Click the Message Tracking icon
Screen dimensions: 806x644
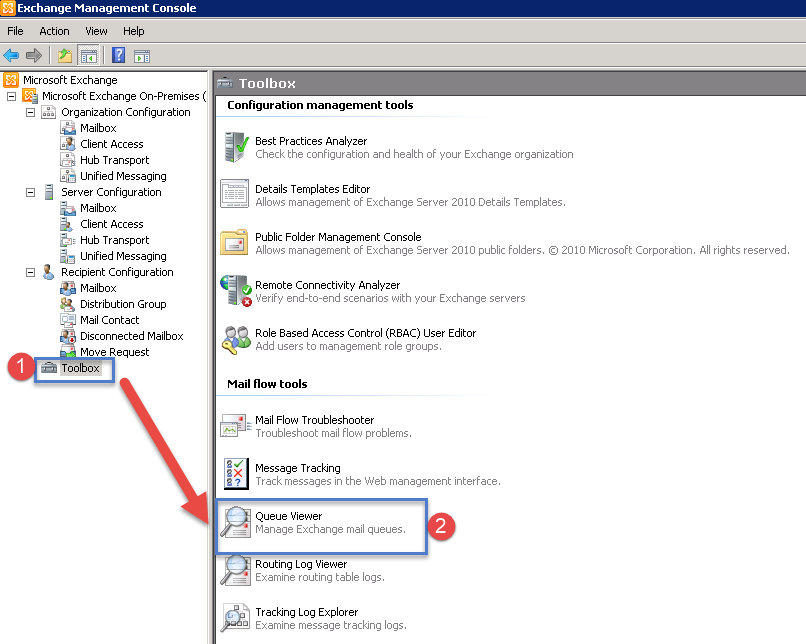(236, 473)
